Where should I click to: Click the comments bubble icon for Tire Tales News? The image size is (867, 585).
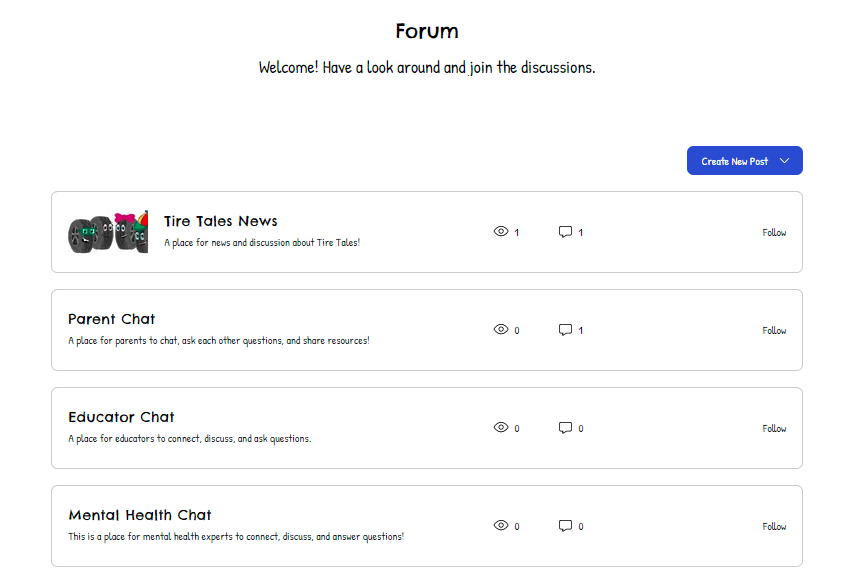click(565, 232)
